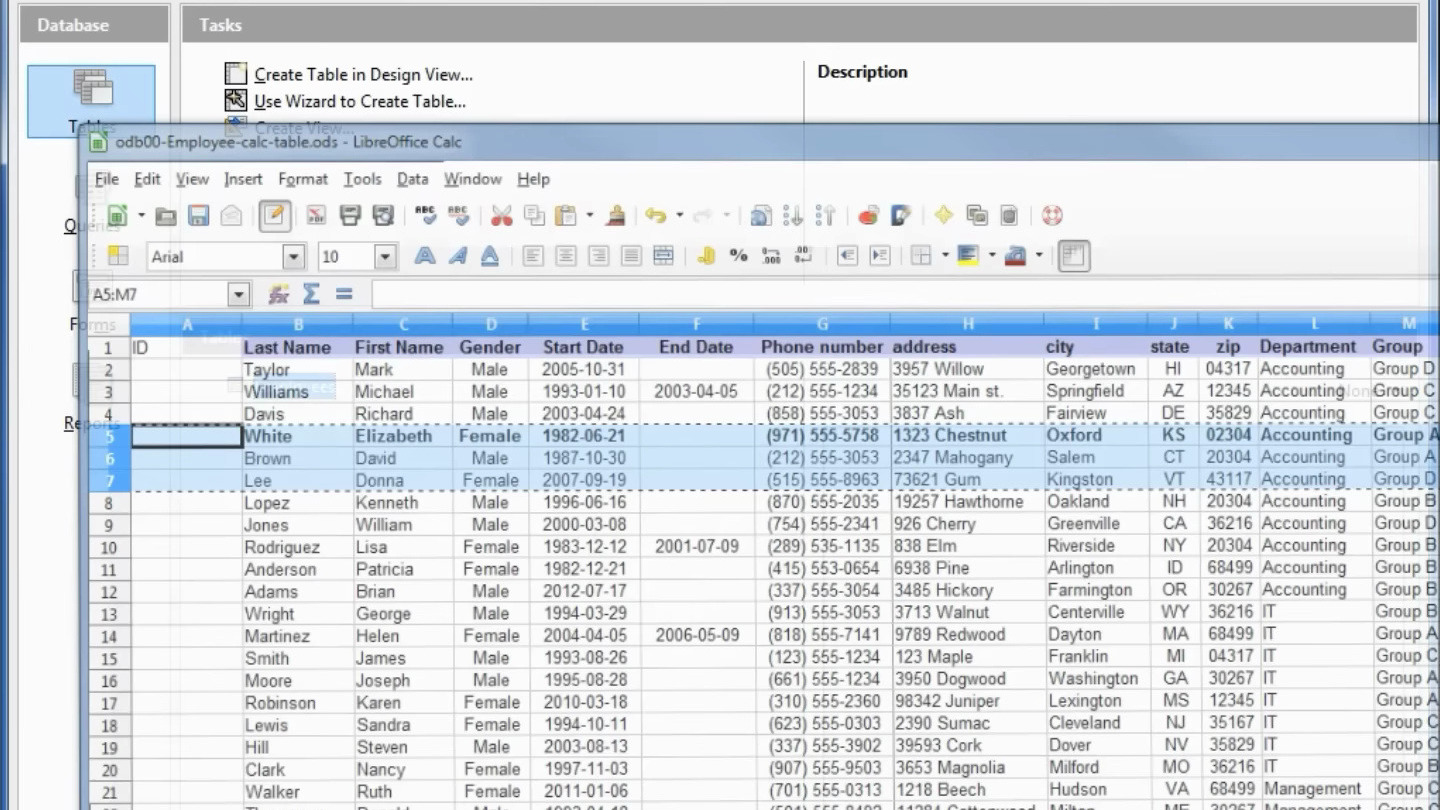This screenshot has width=1440, height=810.
Task: Click the Sum sigma icon
Action: 311,294
